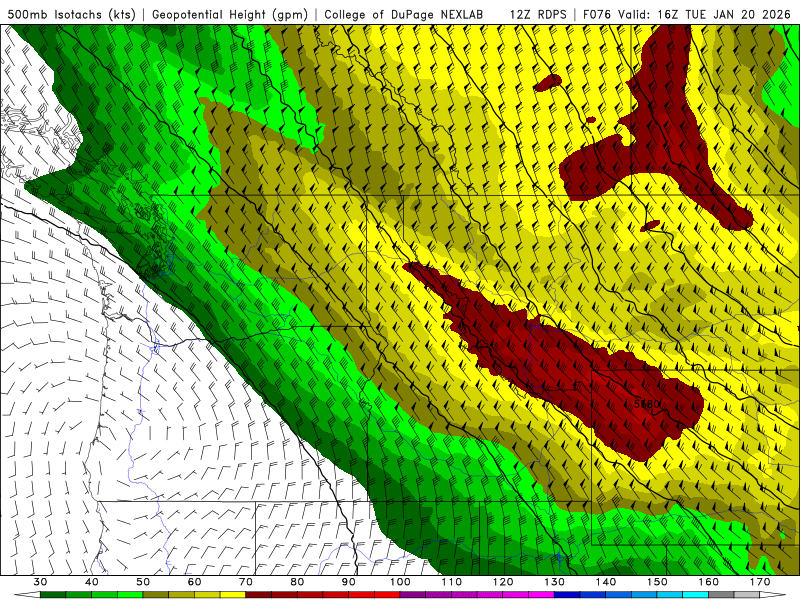Click the cyan 155-160 kt colorbar swatch

(x=696, y=595)
